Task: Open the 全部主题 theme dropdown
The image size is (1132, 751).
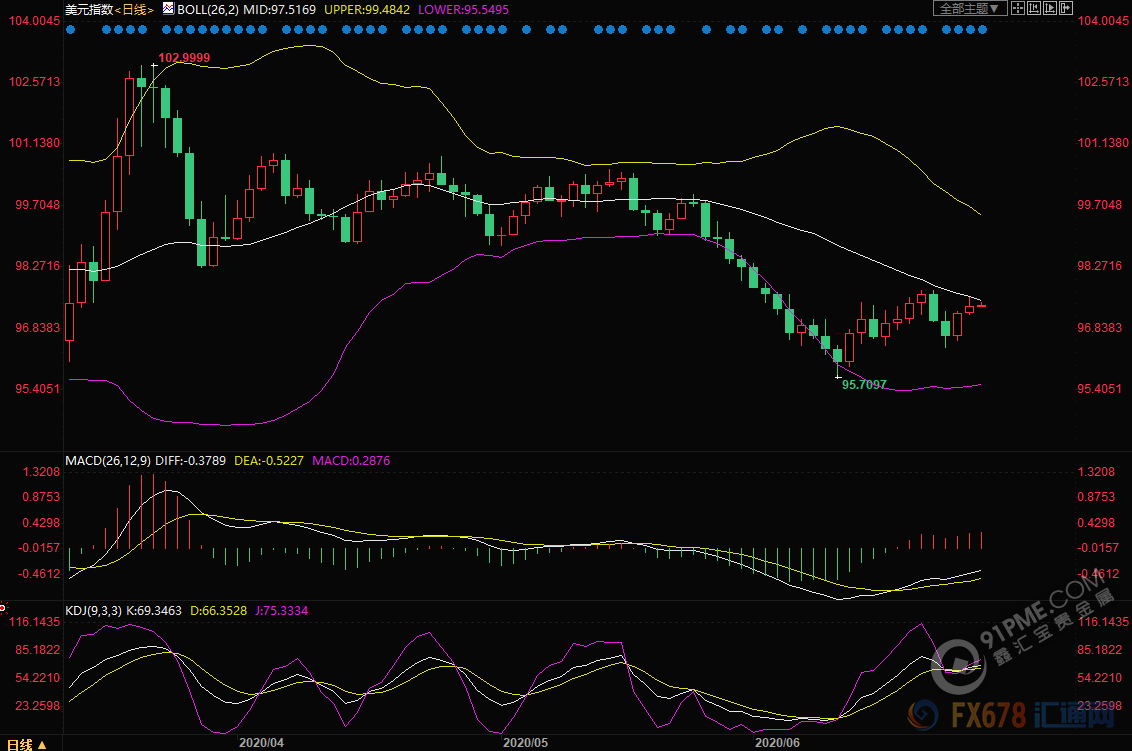Action: 970,8
